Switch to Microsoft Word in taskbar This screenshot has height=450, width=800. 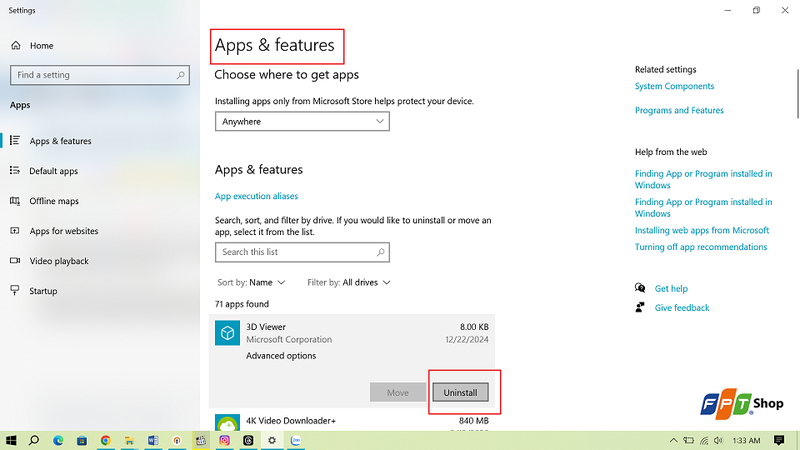(x=153, y=440)
